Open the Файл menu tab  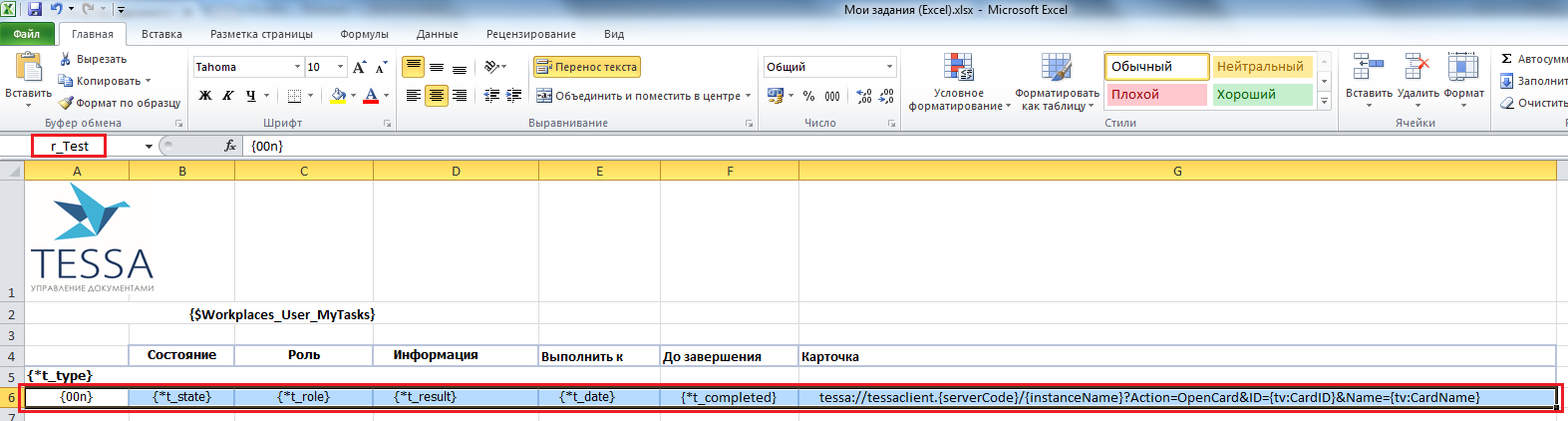coord(27,34)
